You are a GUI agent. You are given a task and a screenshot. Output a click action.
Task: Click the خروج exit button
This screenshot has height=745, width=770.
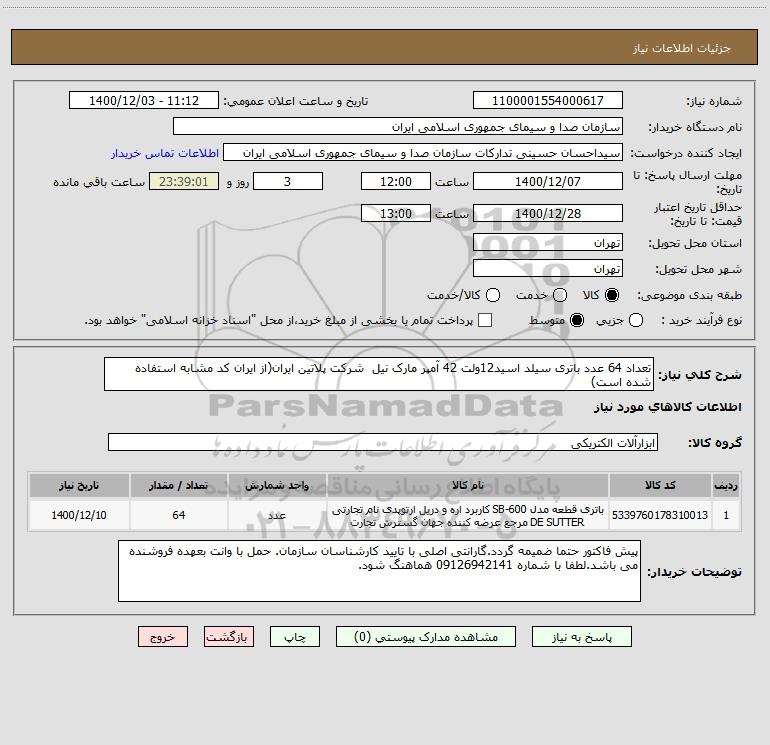(163, 636)
